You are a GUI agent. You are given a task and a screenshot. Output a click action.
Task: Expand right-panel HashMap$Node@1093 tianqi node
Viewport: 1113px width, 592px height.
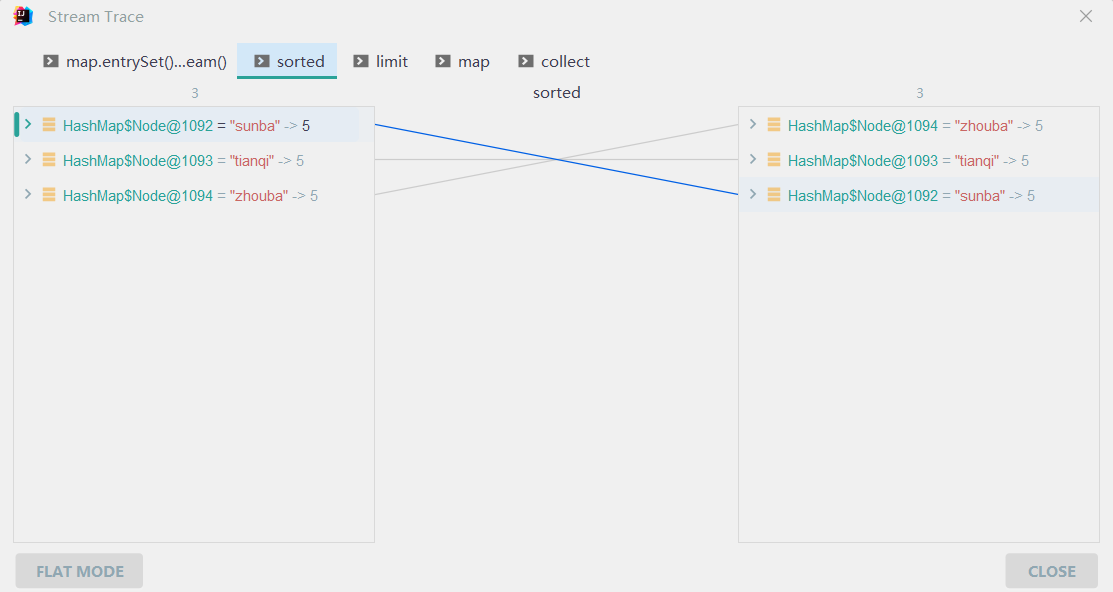[753, 159]
